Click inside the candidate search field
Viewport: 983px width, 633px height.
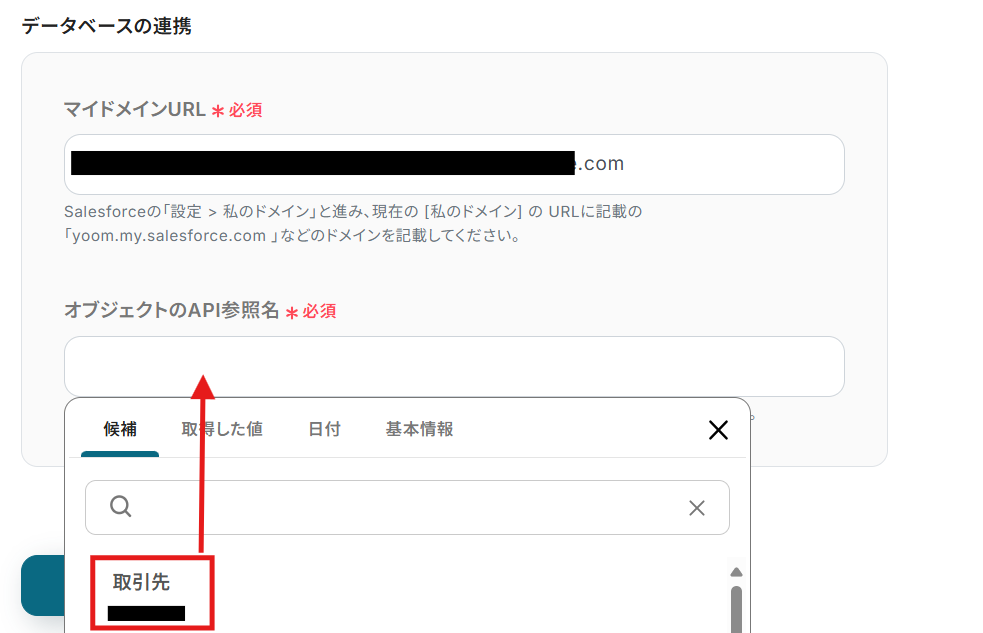(x=400, y=507)
